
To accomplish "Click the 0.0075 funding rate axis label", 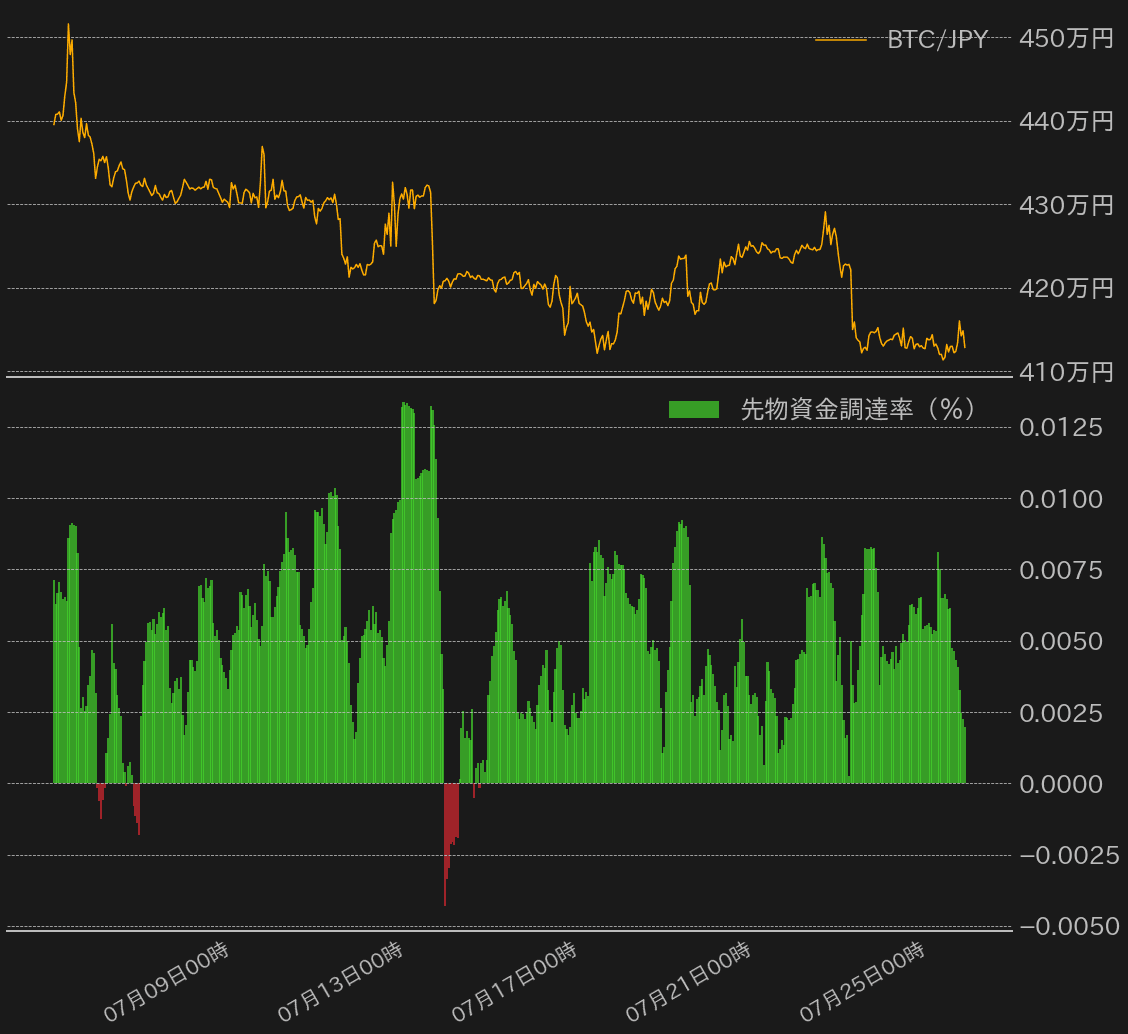I will 1060,571.
